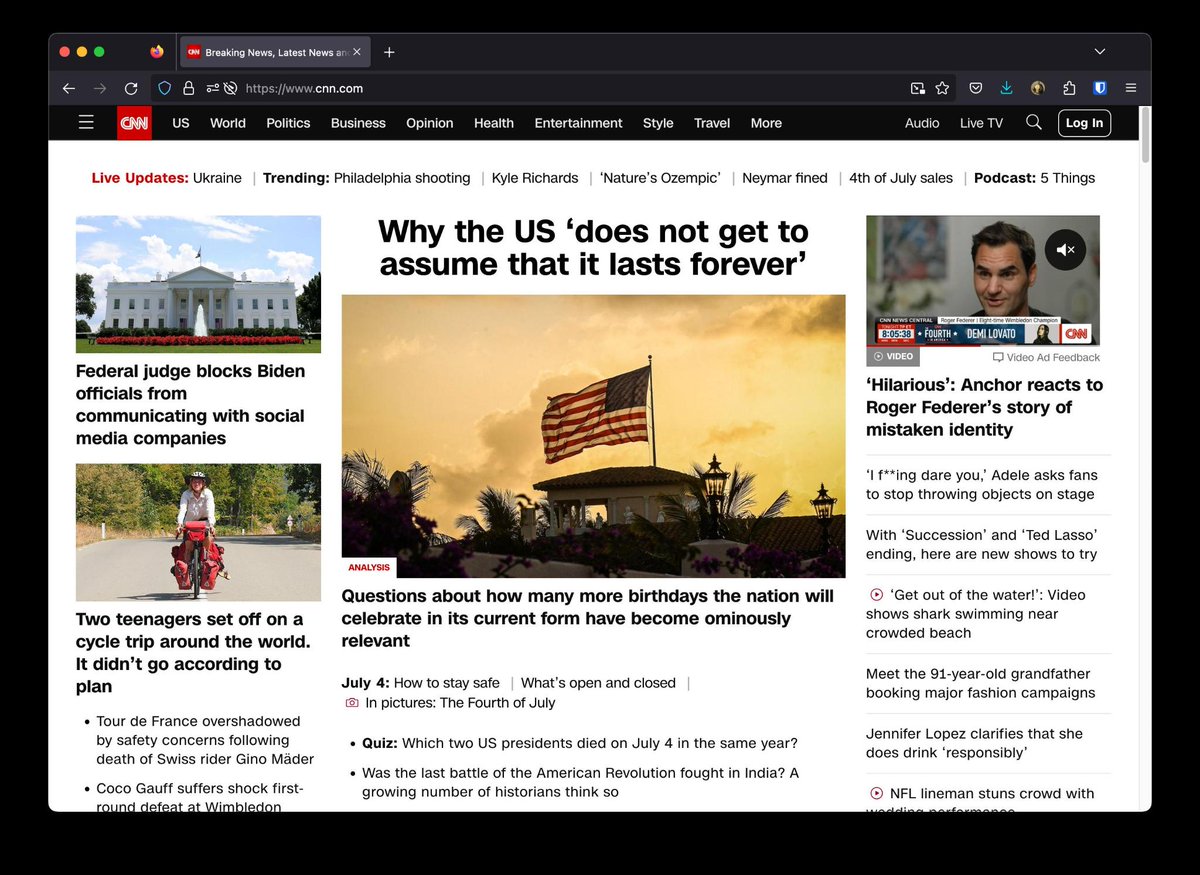
Task: Go to Opinion
Action: 430,123
